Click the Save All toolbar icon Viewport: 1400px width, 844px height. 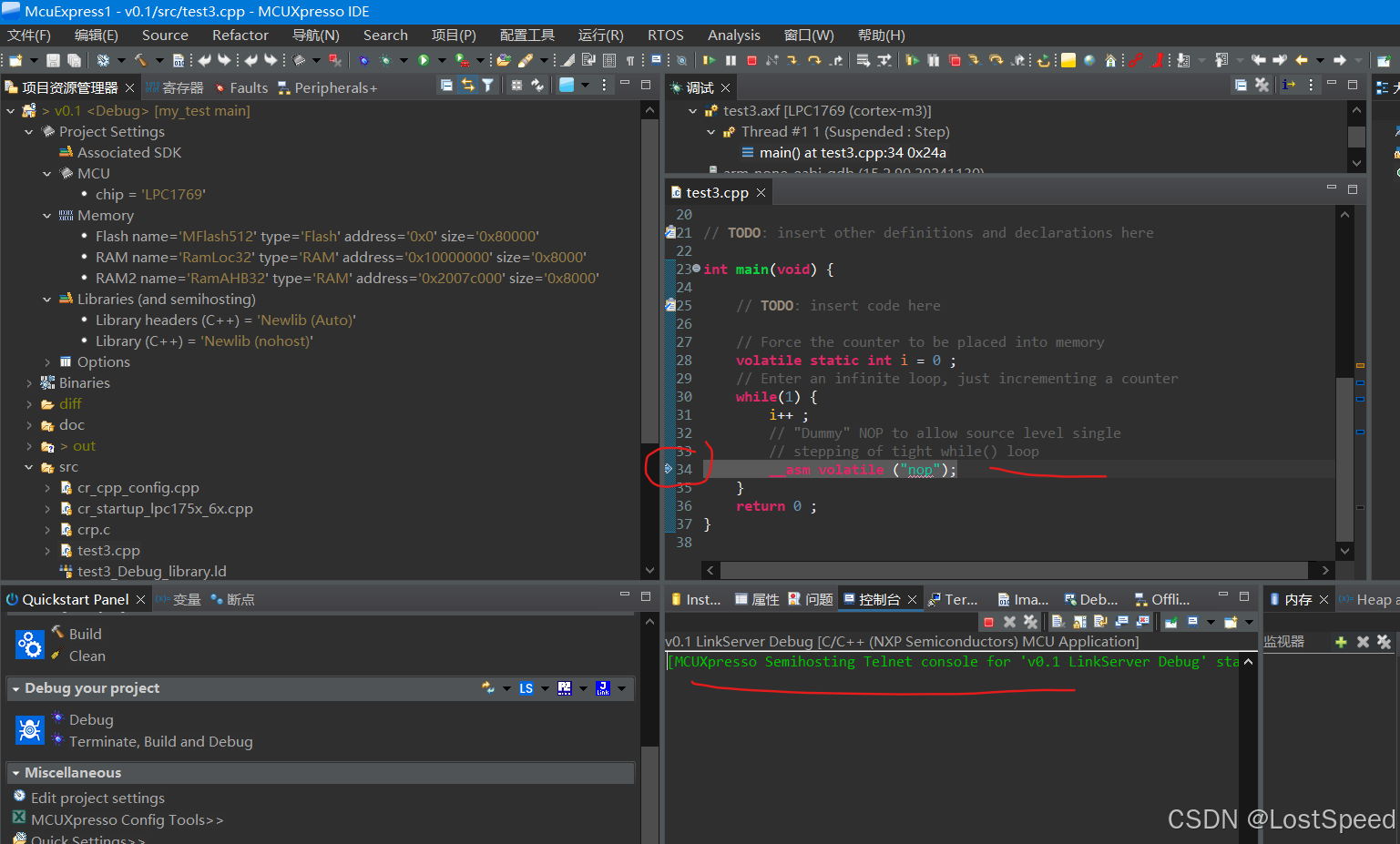pos(74,60)
